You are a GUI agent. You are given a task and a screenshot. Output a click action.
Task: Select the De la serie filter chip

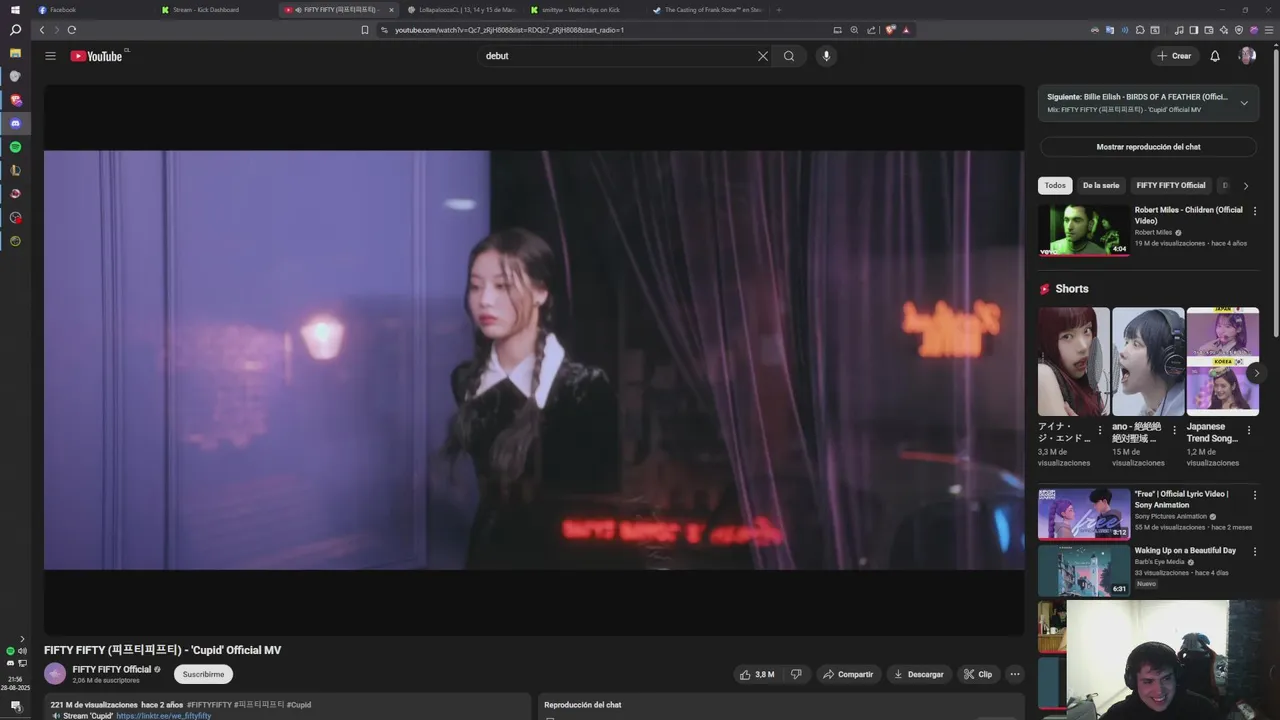(x=1101, y=185)
